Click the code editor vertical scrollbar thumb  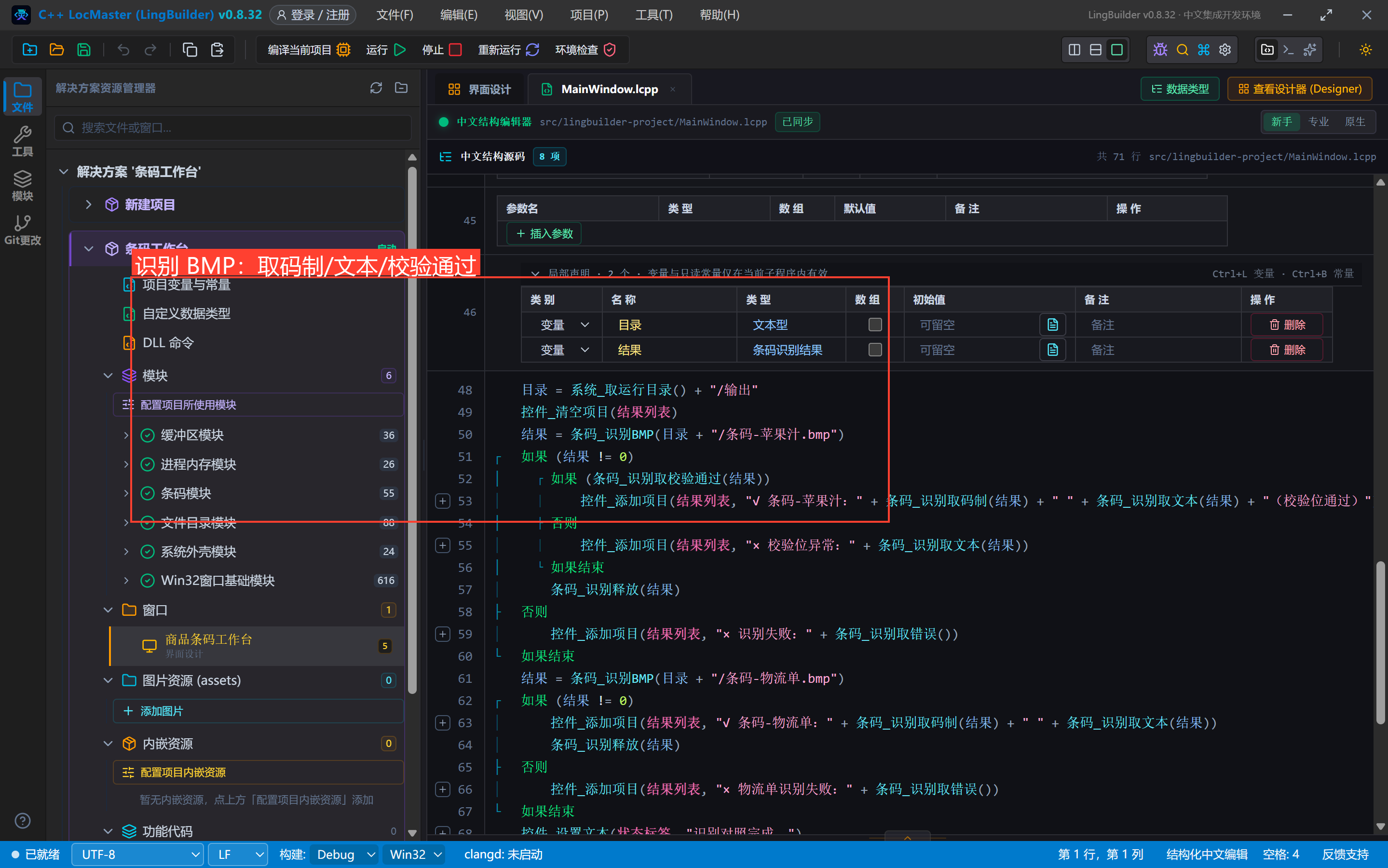click(1381, 643)
